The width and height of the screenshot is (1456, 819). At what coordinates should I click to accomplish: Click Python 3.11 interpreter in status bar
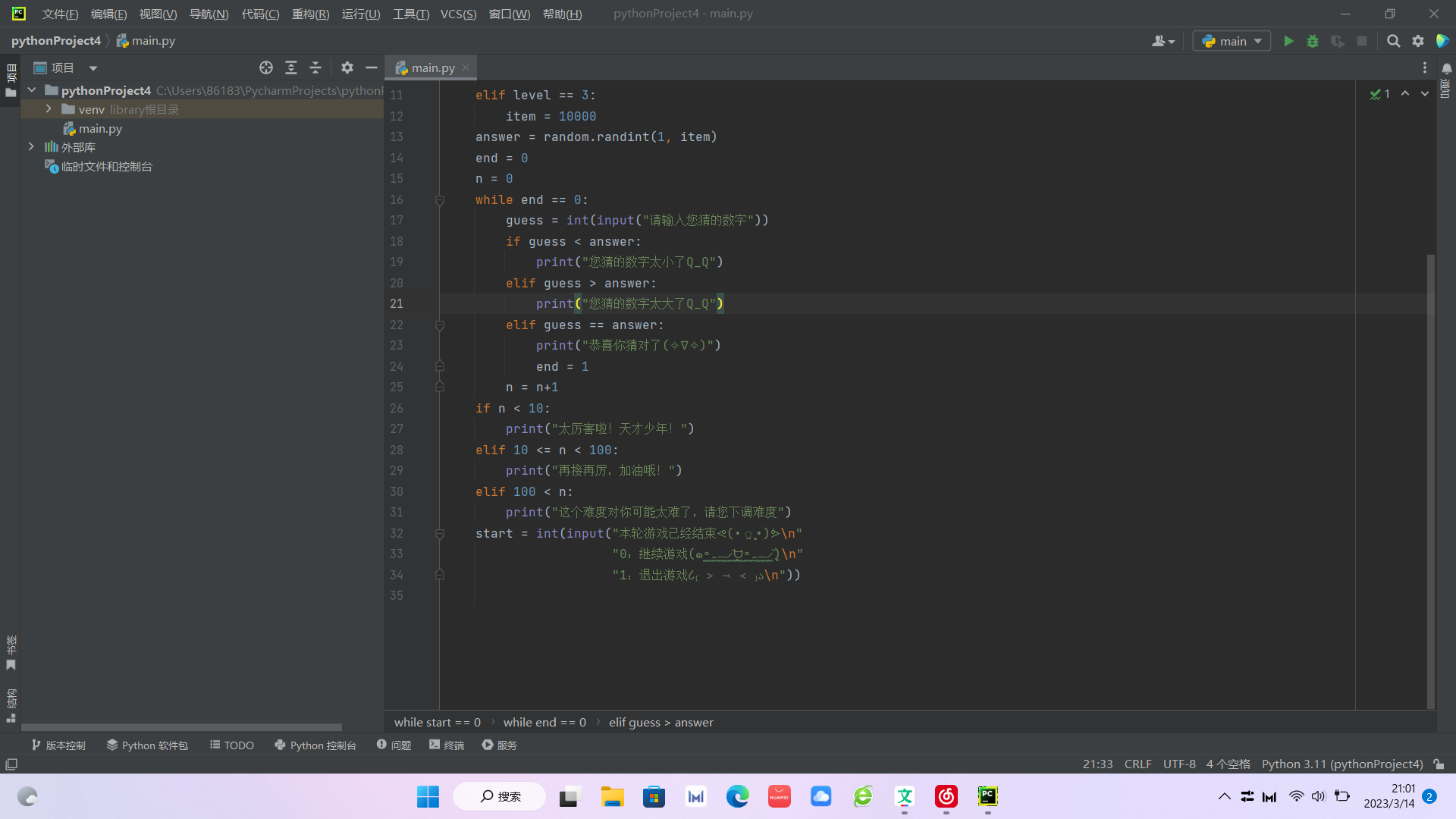1341,764
